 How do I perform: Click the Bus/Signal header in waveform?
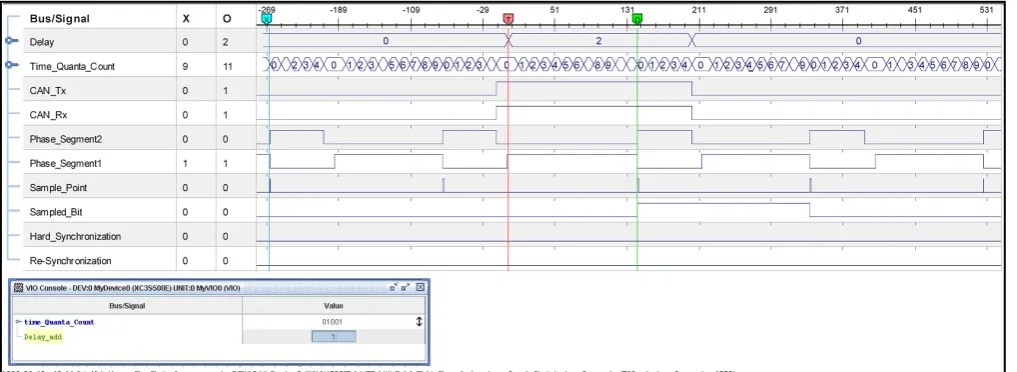(60, 19)
